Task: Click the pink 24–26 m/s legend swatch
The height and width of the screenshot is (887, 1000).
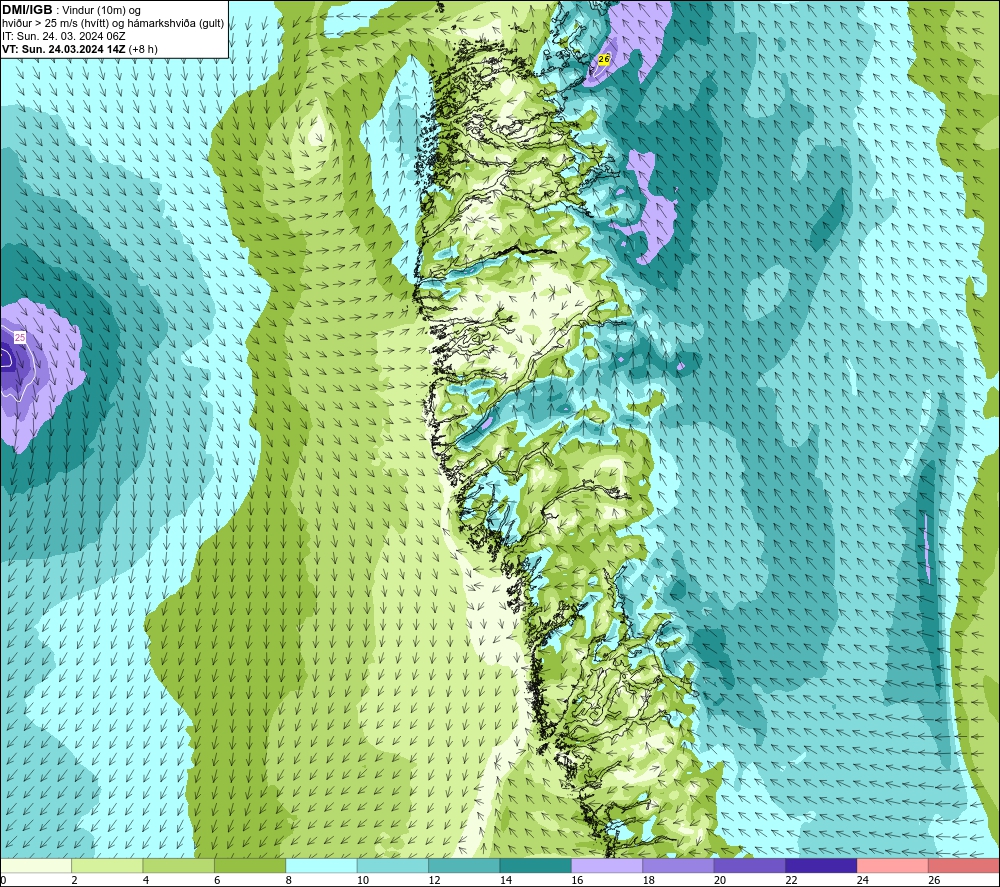Action: coord(893,865)
